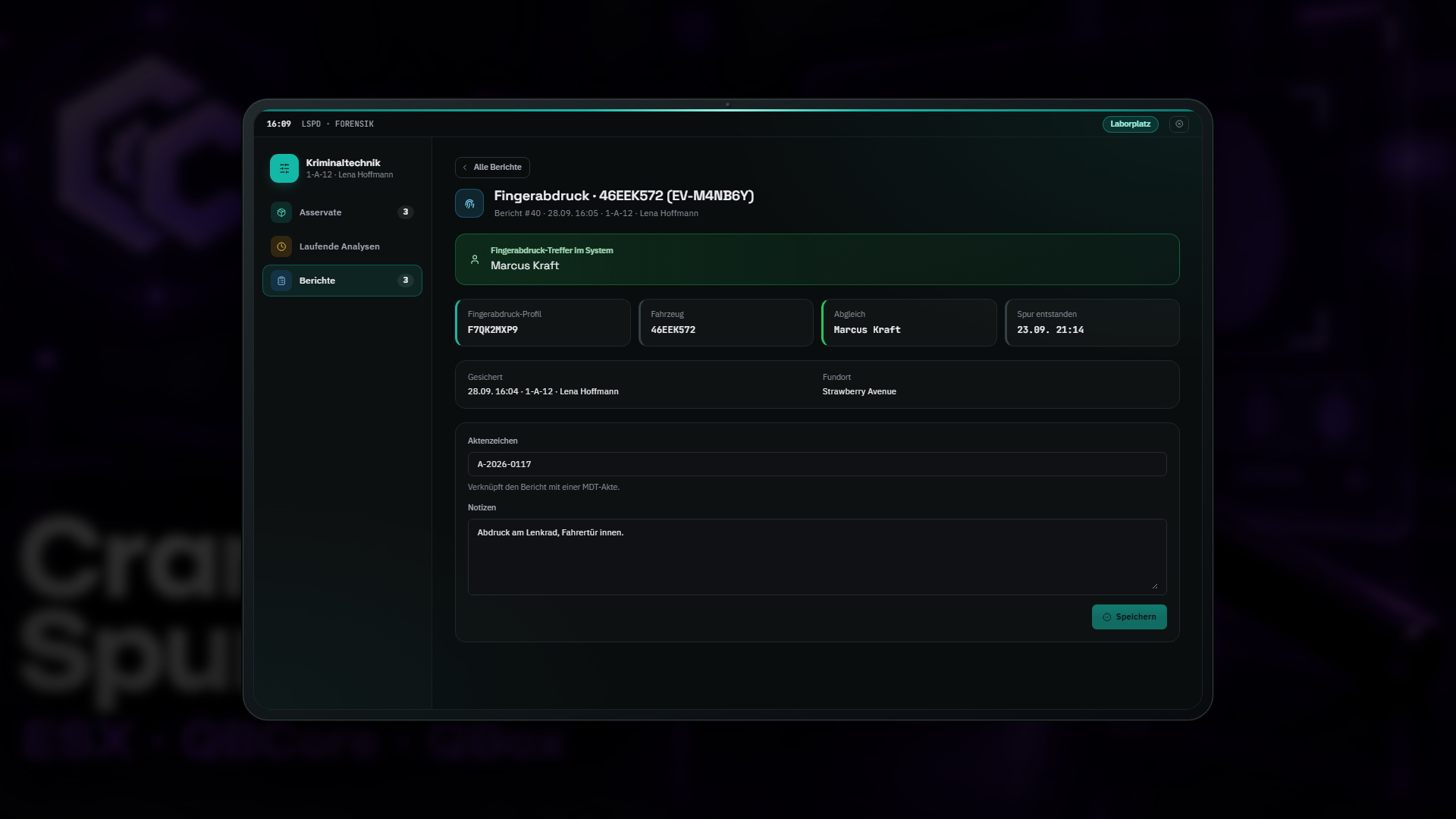The width and height of the screenshot is (1456, 819).
Task: Click the Bericht #40 subtitle line
Action: [x=596, y=214]
